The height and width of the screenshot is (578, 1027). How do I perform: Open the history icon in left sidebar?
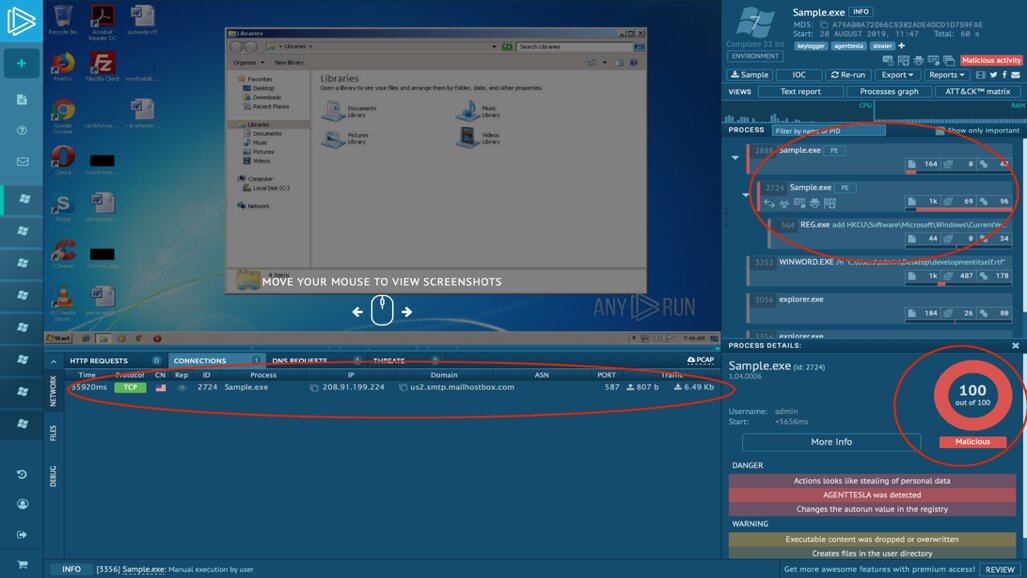pyautogui.click(x=21, y=474)
